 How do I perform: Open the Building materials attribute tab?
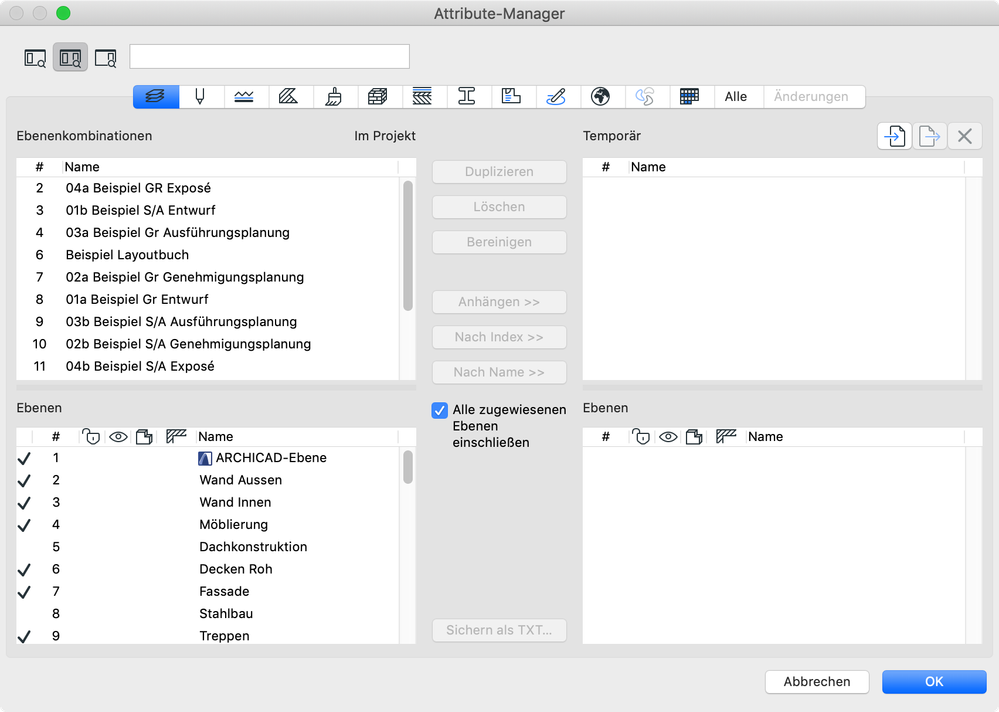point(378,97)
